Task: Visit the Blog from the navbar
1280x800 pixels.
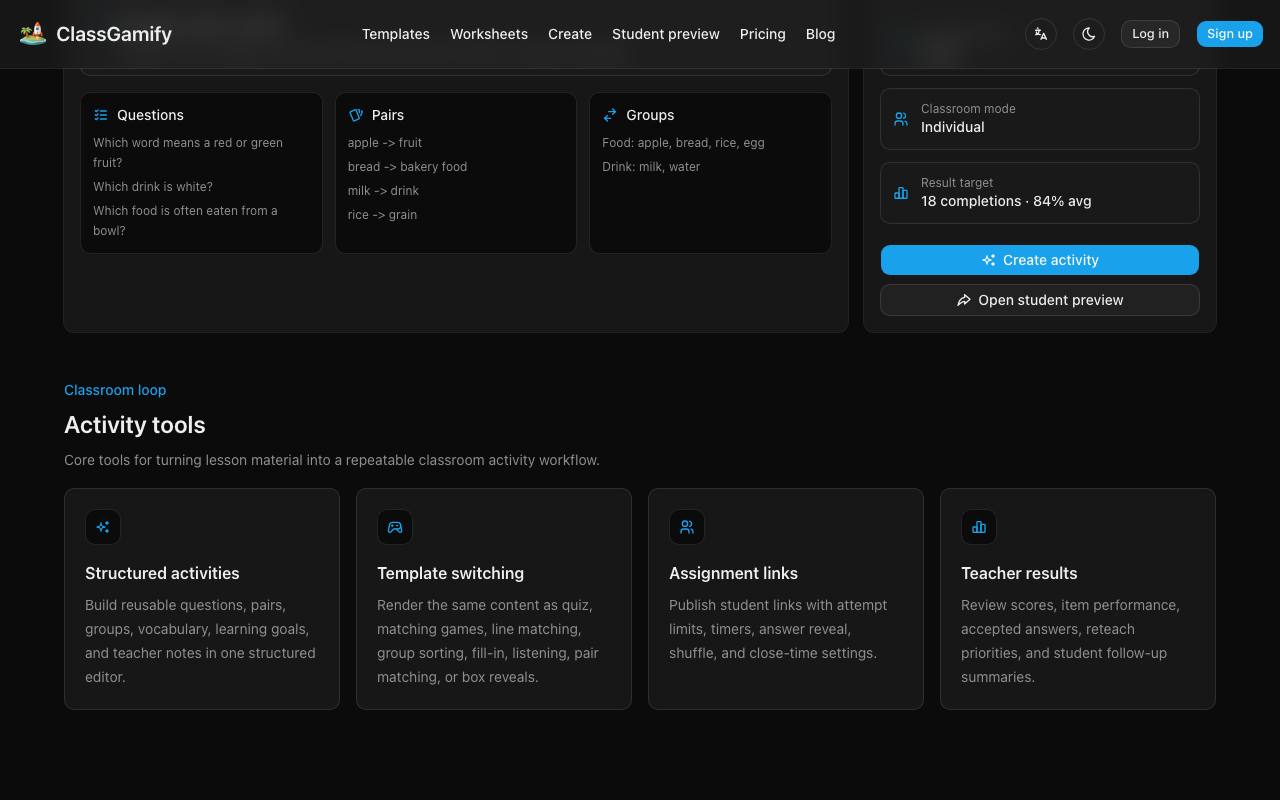Action: (x=820, y=34)
